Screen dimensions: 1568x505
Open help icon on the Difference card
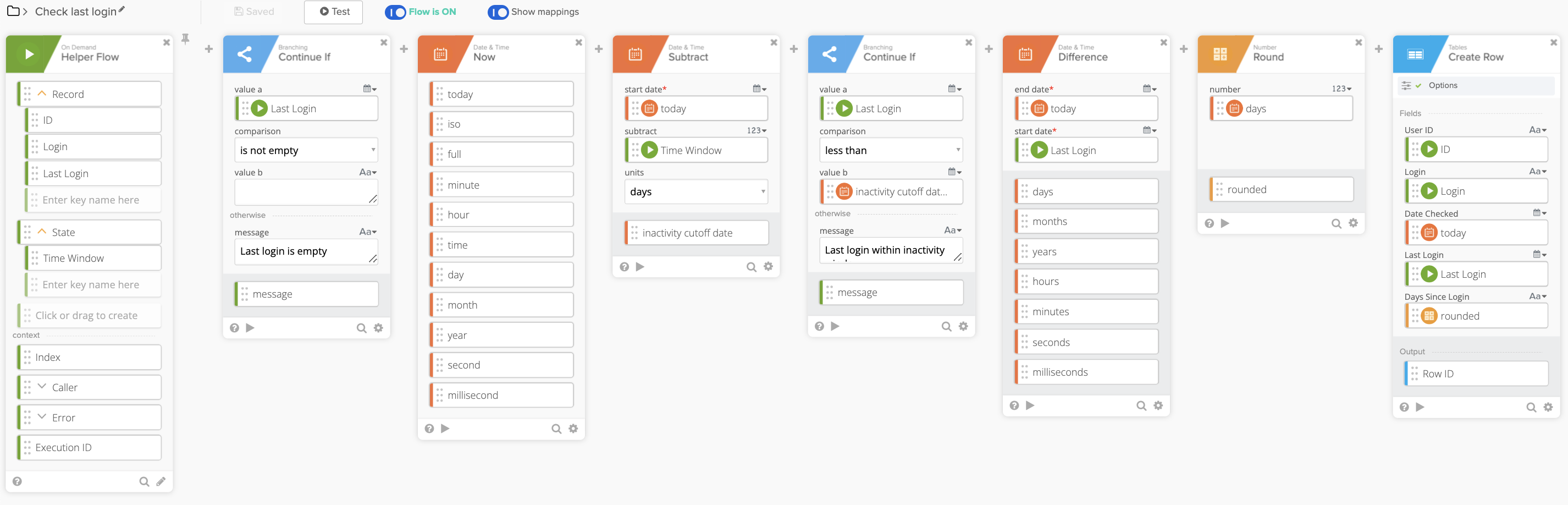[1014, 406]
